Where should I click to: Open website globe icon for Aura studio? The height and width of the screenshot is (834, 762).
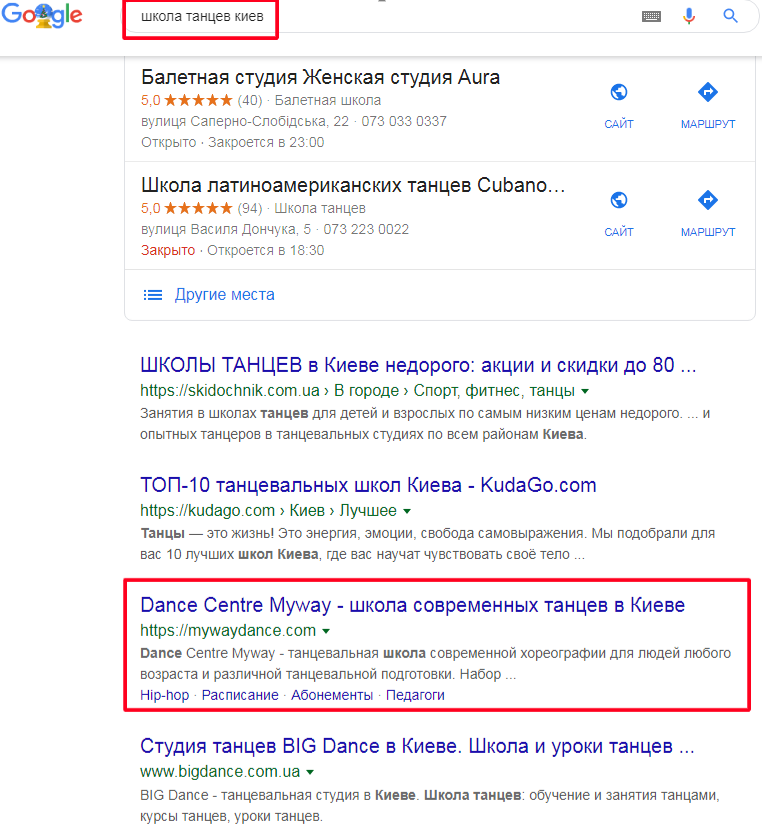[x=618, y=93]
